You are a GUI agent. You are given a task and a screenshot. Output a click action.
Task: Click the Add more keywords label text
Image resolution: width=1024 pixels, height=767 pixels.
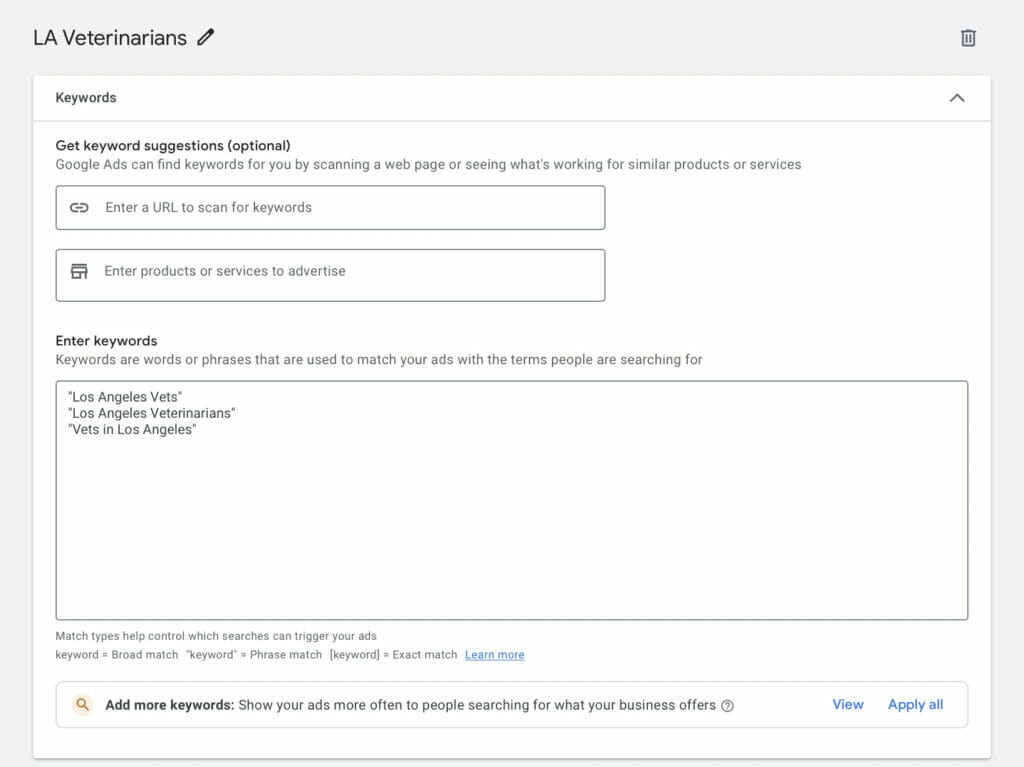(170, 705)
